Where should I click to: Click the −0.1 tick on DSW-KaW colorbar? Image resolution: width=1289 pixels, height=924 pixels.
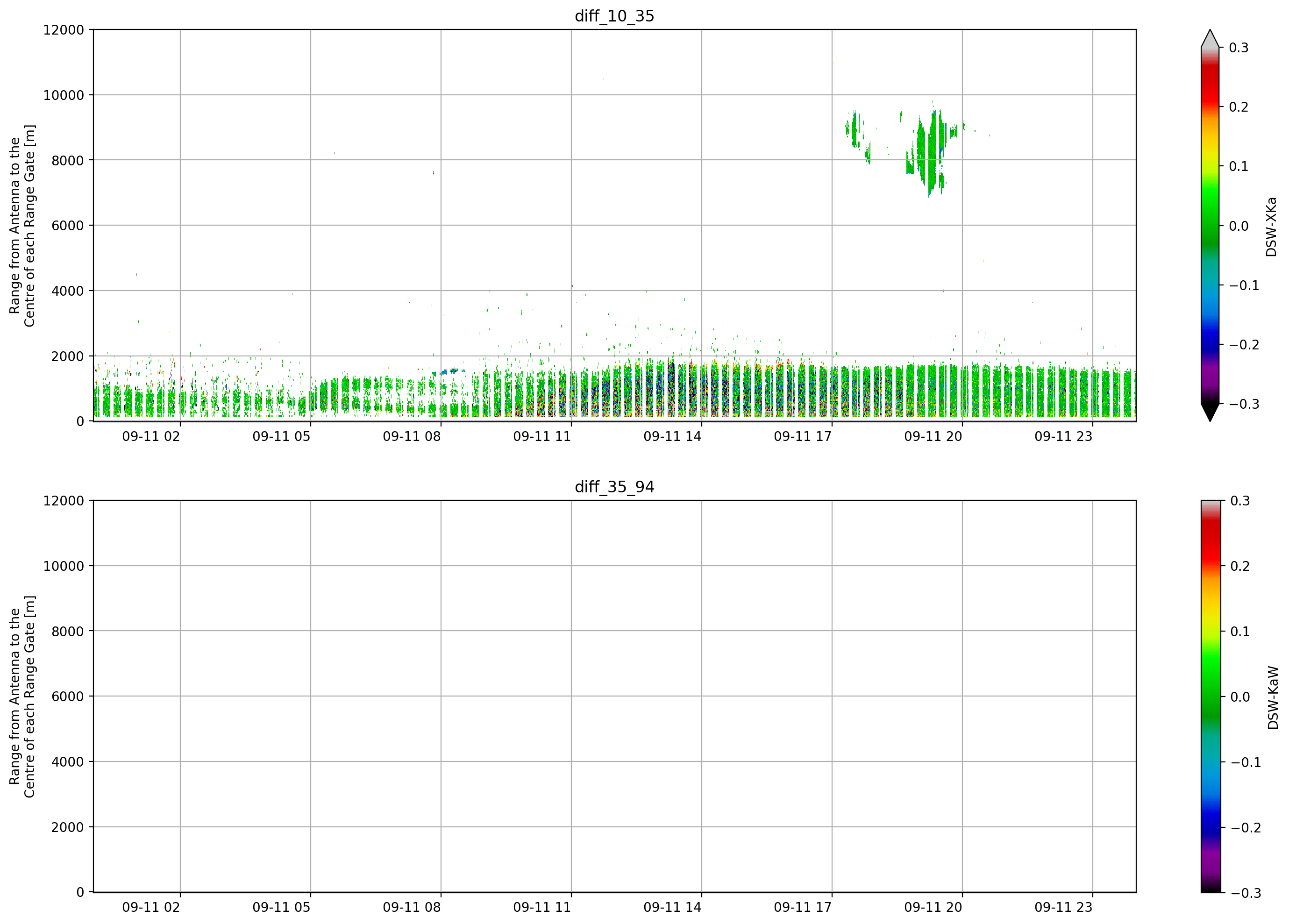pyautogui.click(x=1246, y=762)
